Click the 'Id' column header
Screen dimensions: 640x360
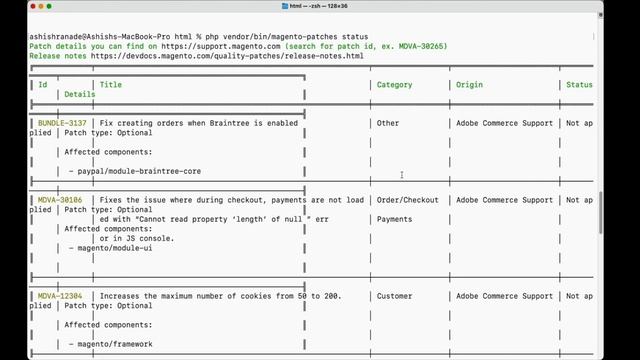[43, 84]
